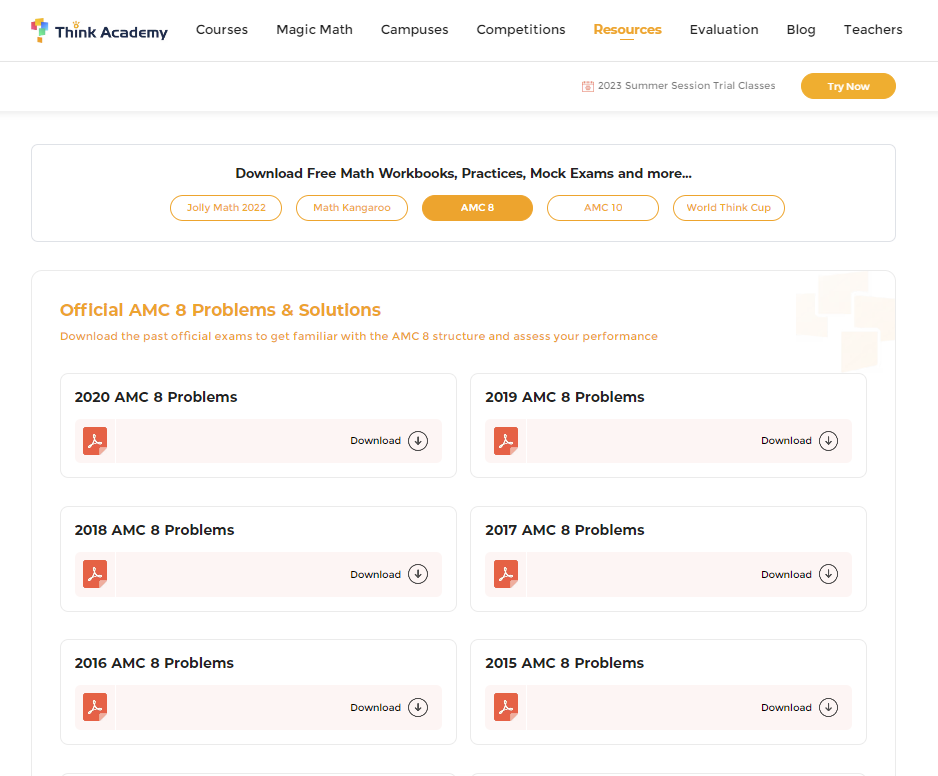
Task: Click the 'Download the past official exams' subtitle
Action: [359, 336]
